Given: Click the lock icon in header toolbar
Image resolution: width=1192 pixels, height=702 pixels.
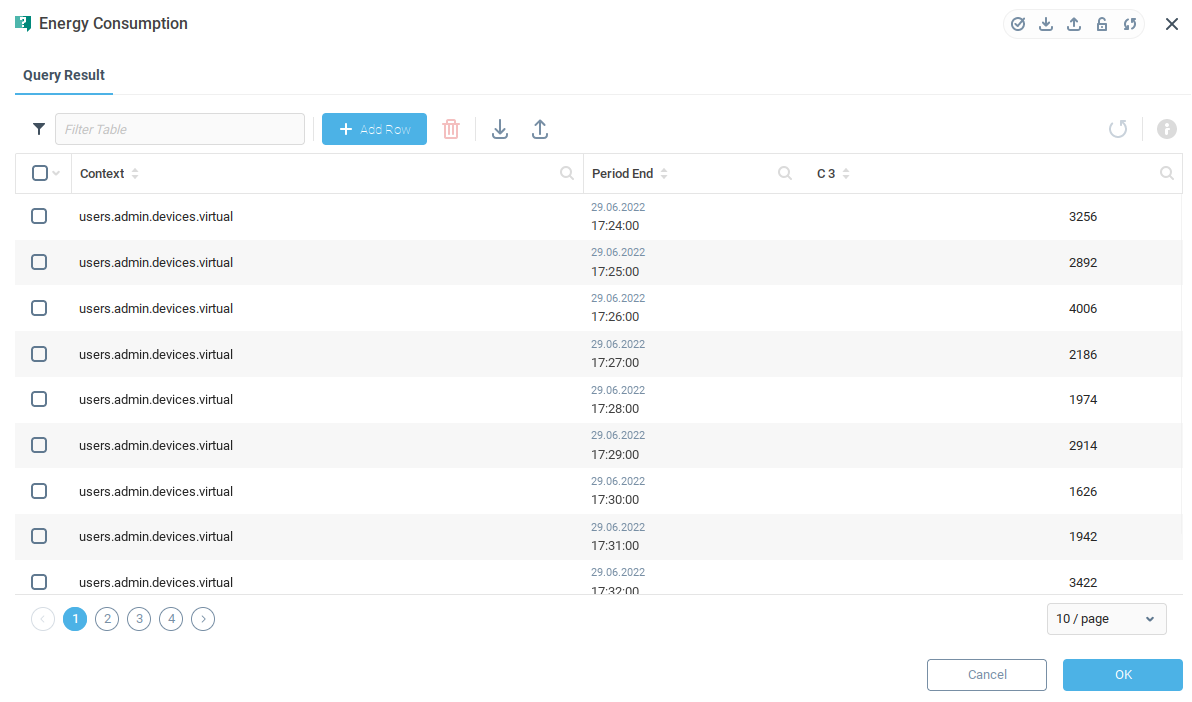Looking at the screenshot, I should point(1102,24).
